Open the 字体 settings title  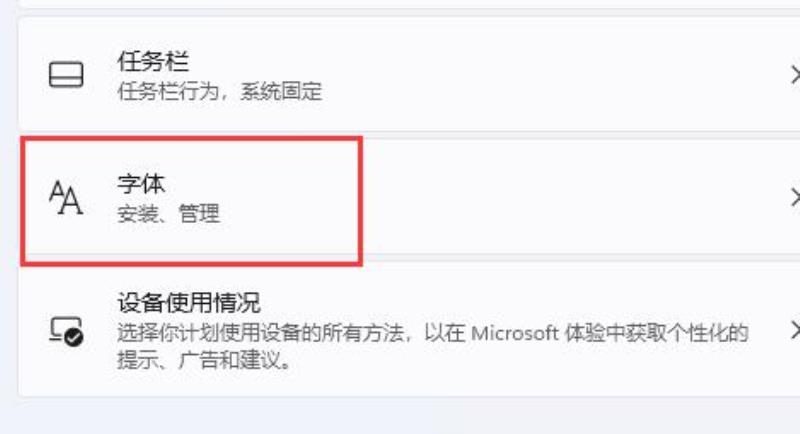(141, 184)
